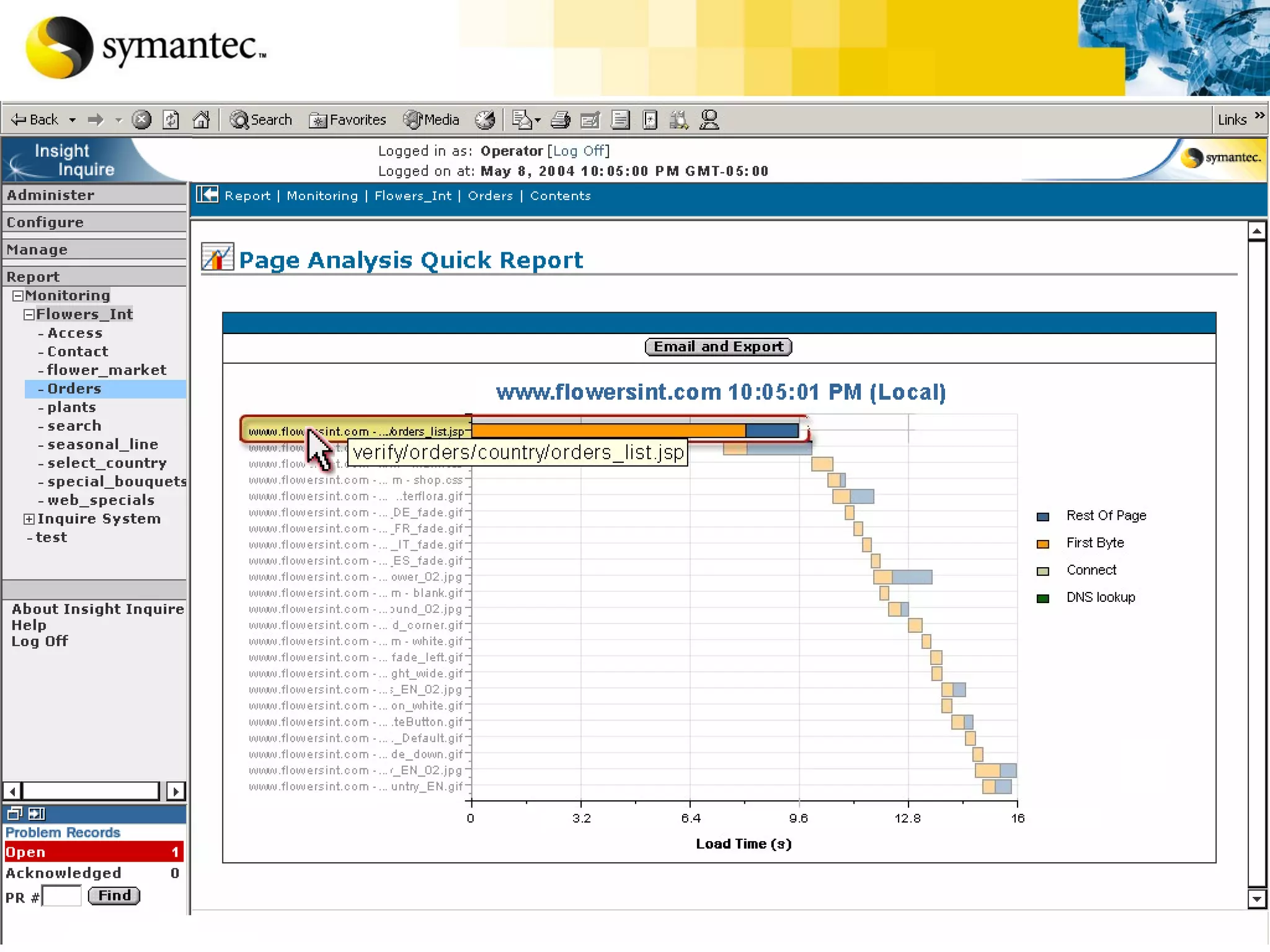Select the seasonal_line tree item
1270x952 pixels.
click(x=102, y=444)
